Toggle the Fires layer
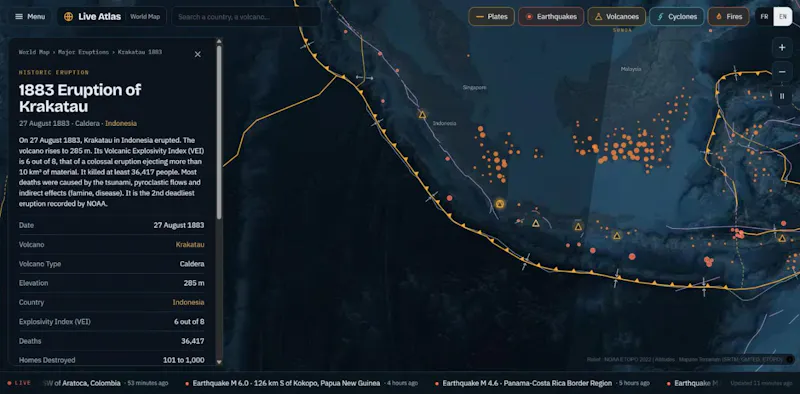 point(729,16)
